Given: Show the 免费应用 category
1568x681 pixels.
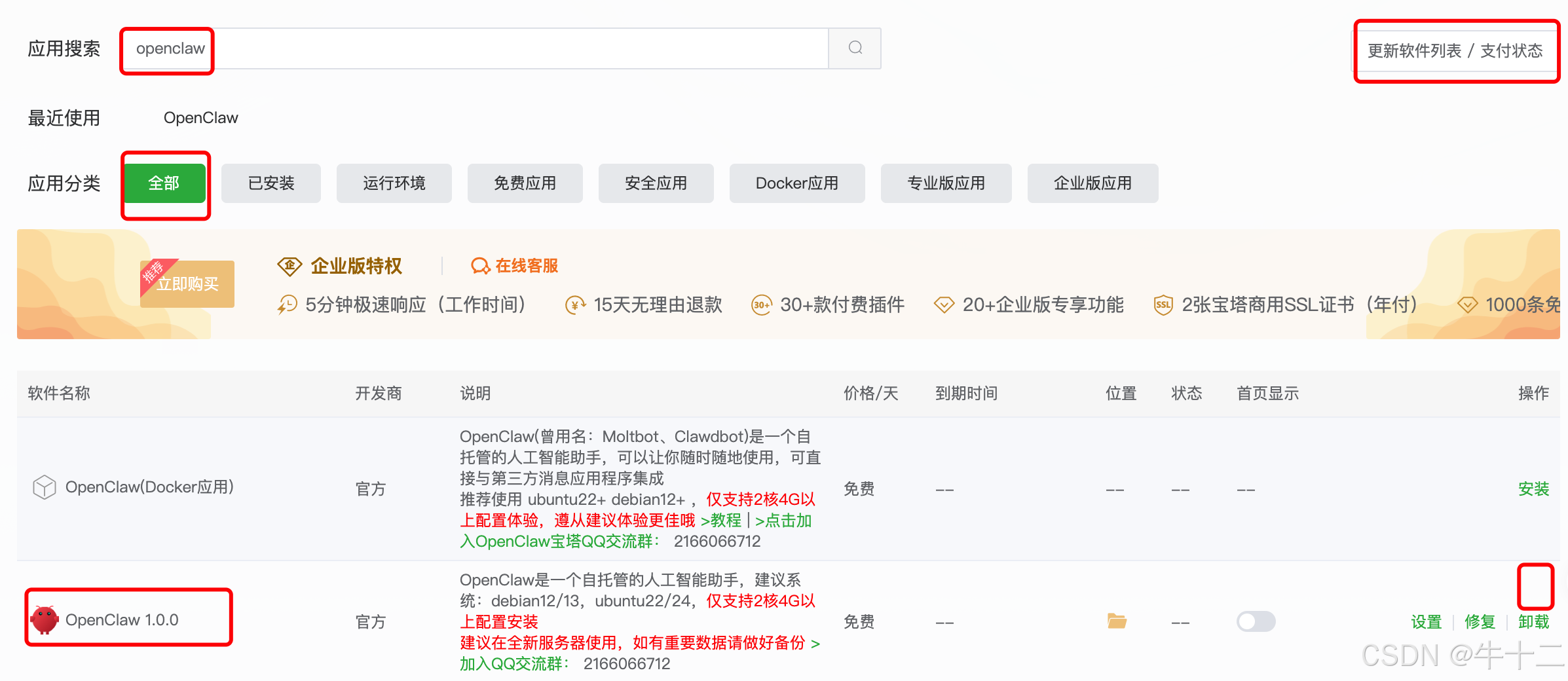Looking at the screenshot, I should coord(525,183).
